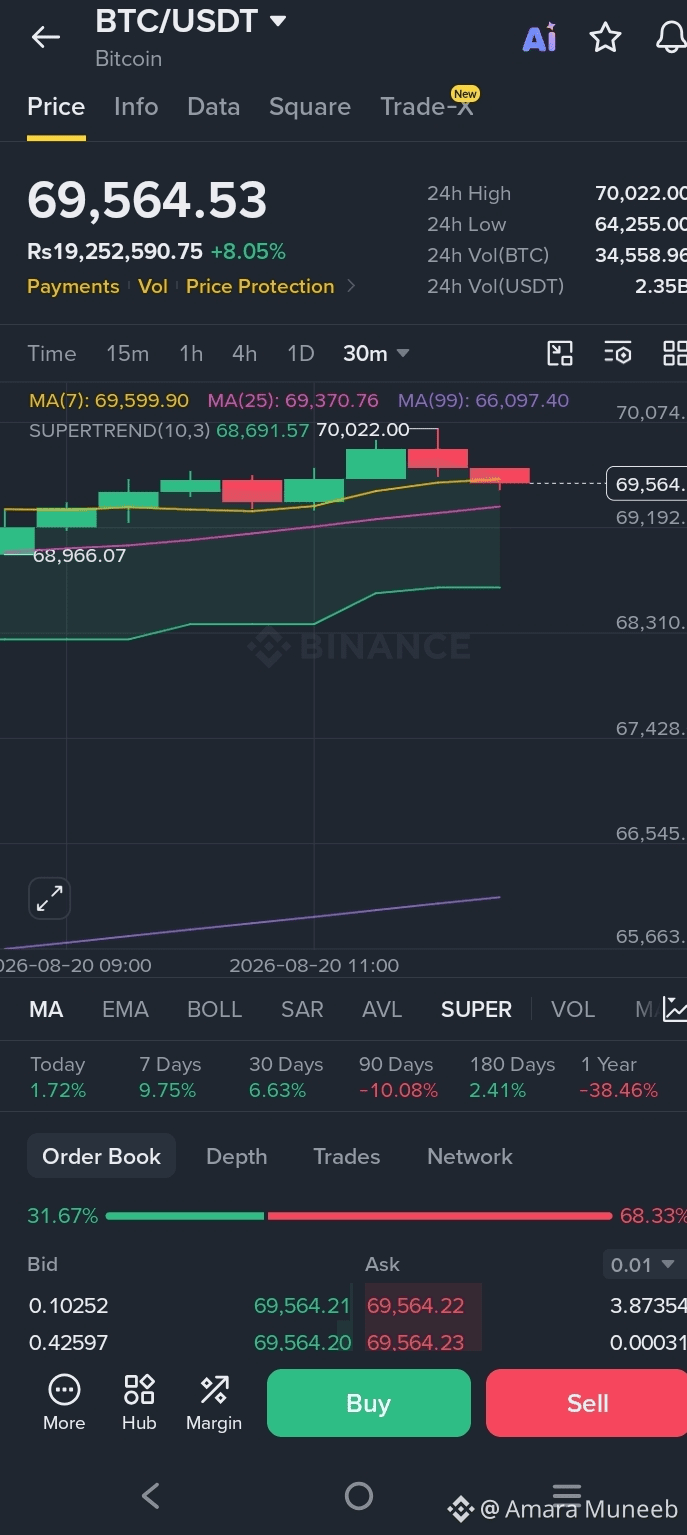Switch to the Square tab
The image size is (687, 1535).
(310, 107)
